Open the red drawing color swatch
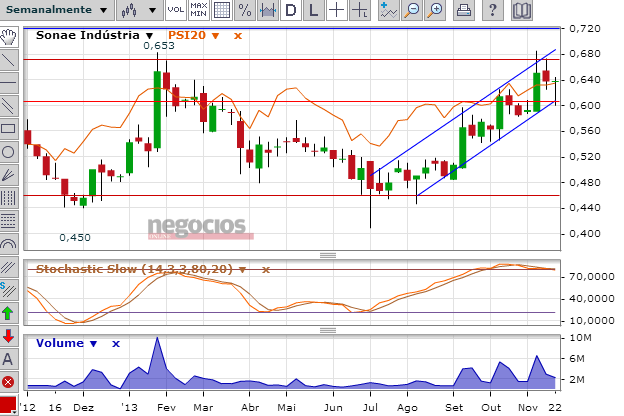 pos(8,404)
